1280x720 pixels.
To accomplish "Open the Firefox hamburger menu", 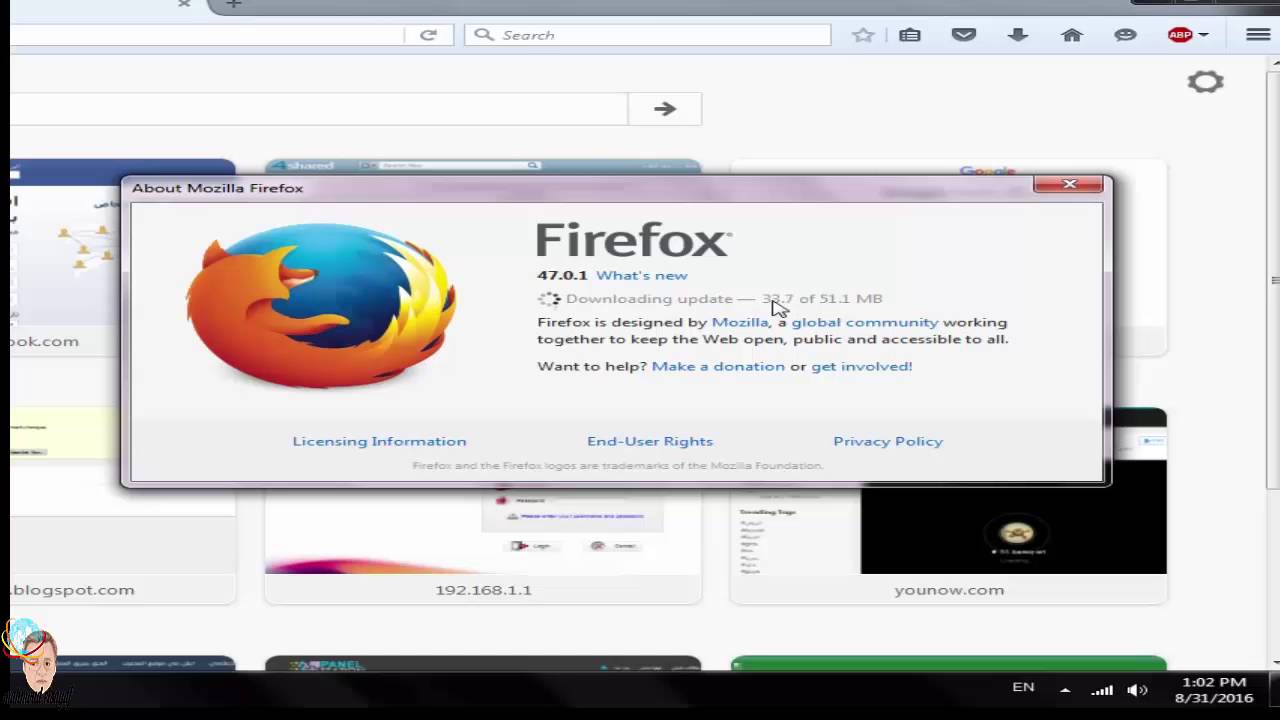I will pyautogui.click(x=1258, y=35).
